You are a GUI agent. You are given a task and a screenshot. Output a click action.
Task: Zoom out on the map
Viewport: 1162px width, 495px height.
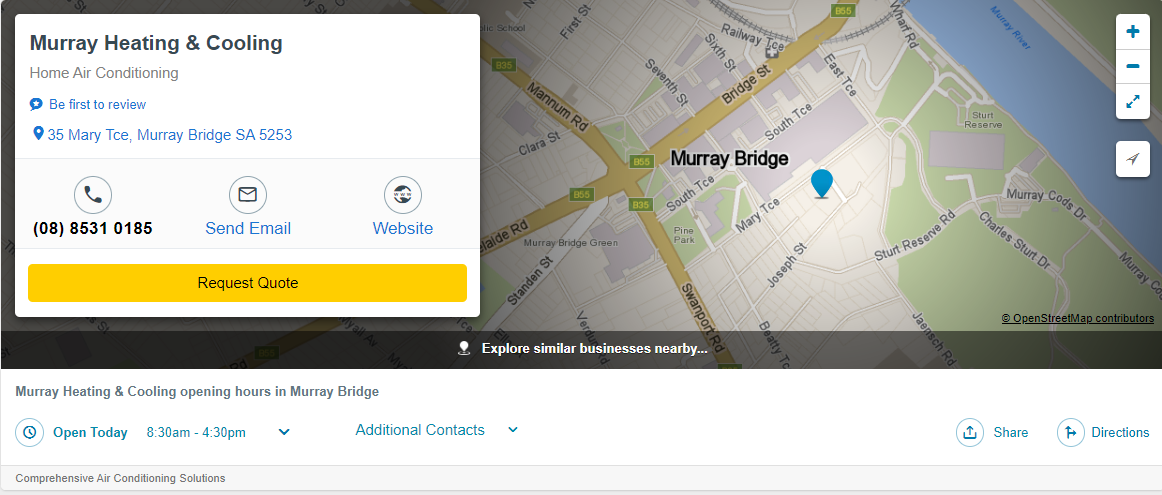click(x=1133, y=67)
